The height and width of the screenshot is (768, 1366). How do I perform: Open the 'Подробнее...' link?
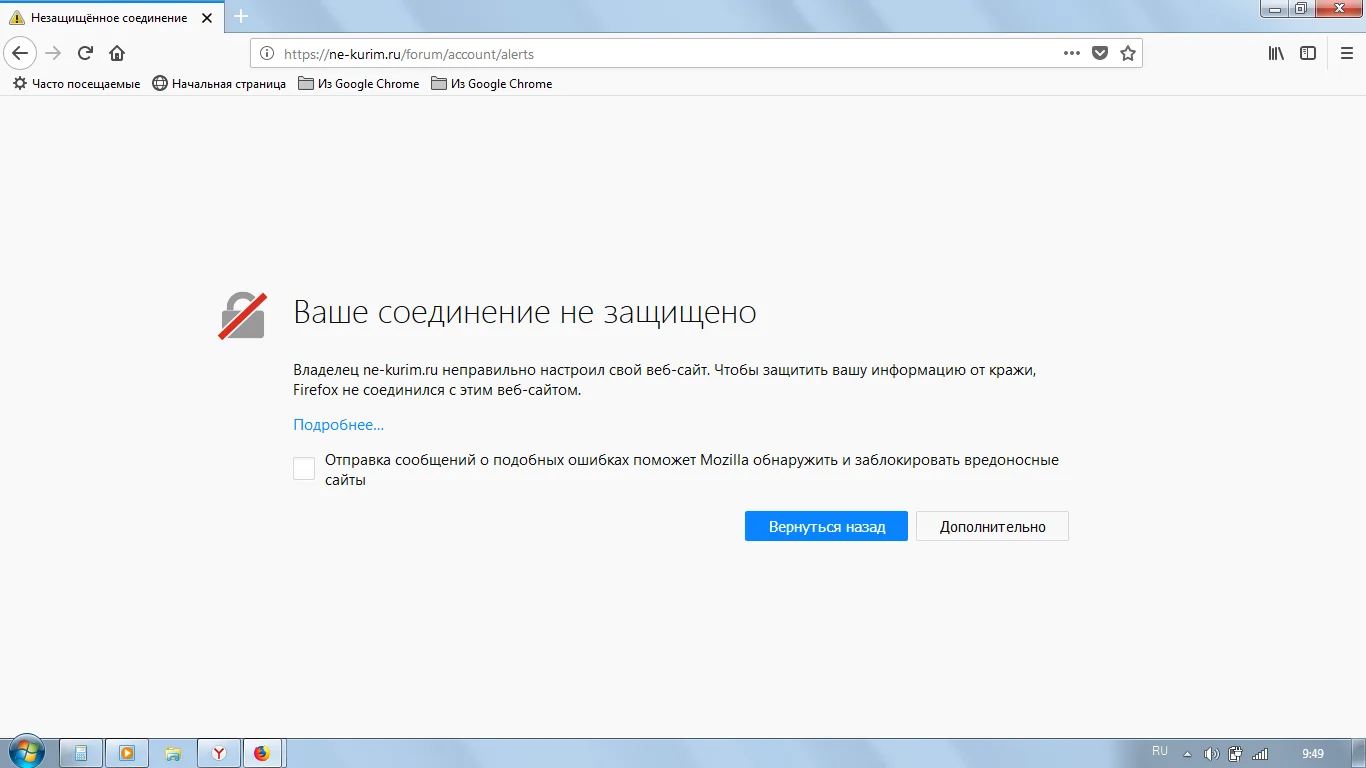[338, 425]
